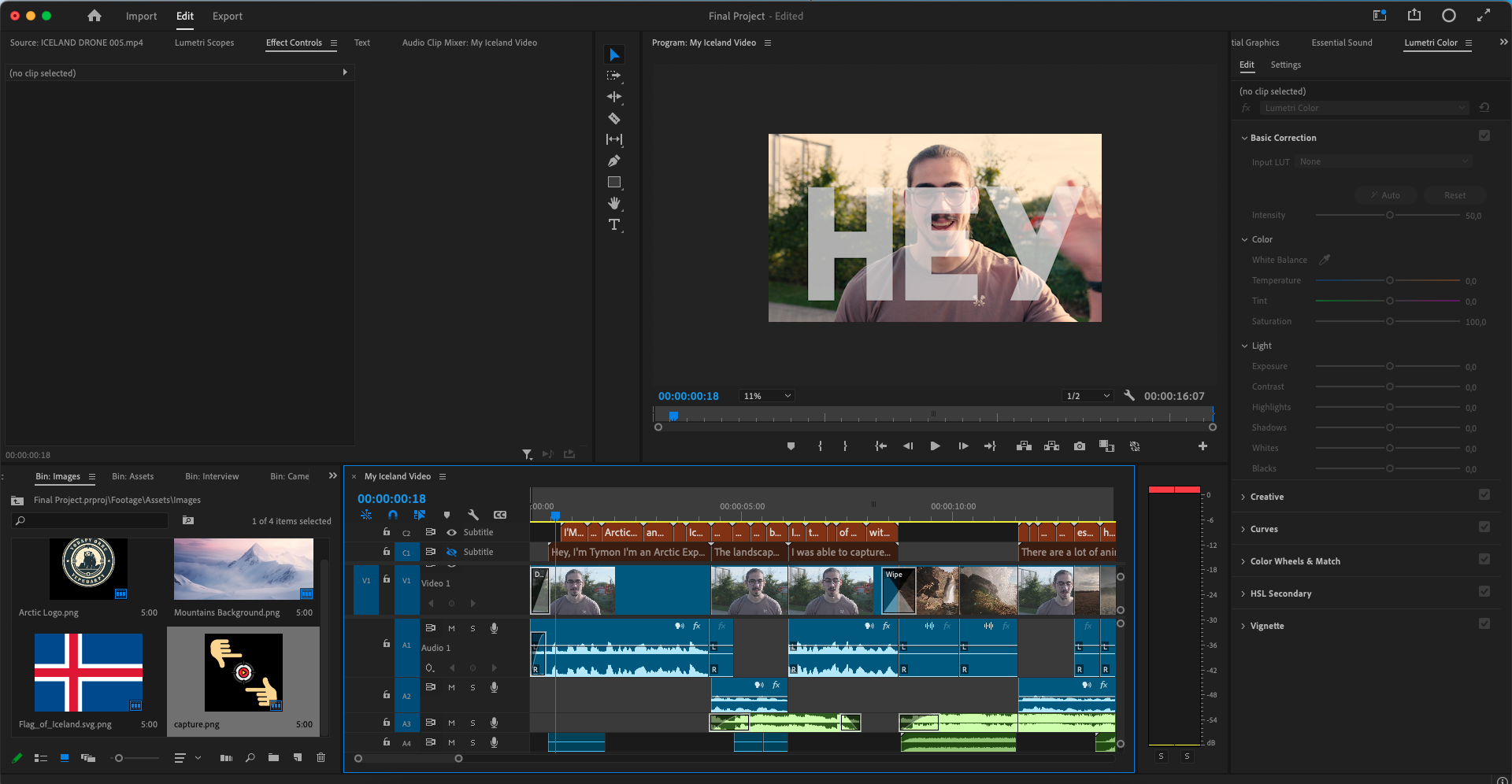Click the Export Frame camera icon
Screen dimensions: 1512x784
tap(1079, 446)
